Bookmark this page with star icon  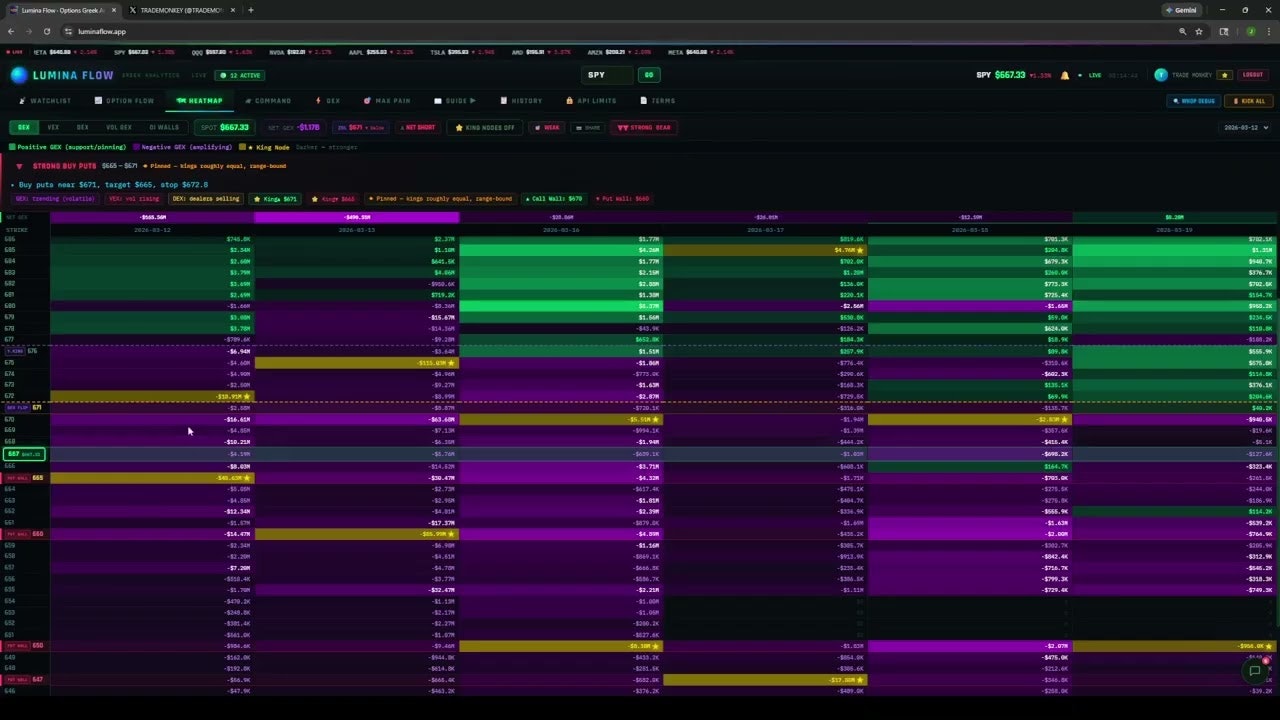tap(1198, 31)
